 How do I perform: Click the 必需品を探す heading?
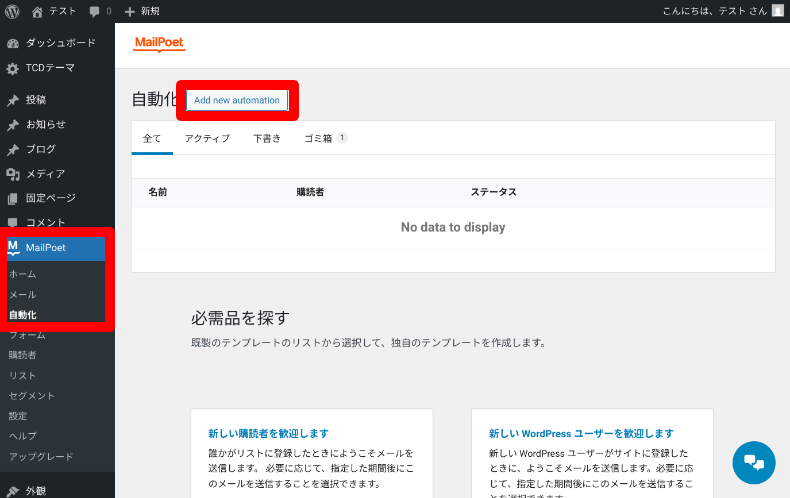click(240, 318)
